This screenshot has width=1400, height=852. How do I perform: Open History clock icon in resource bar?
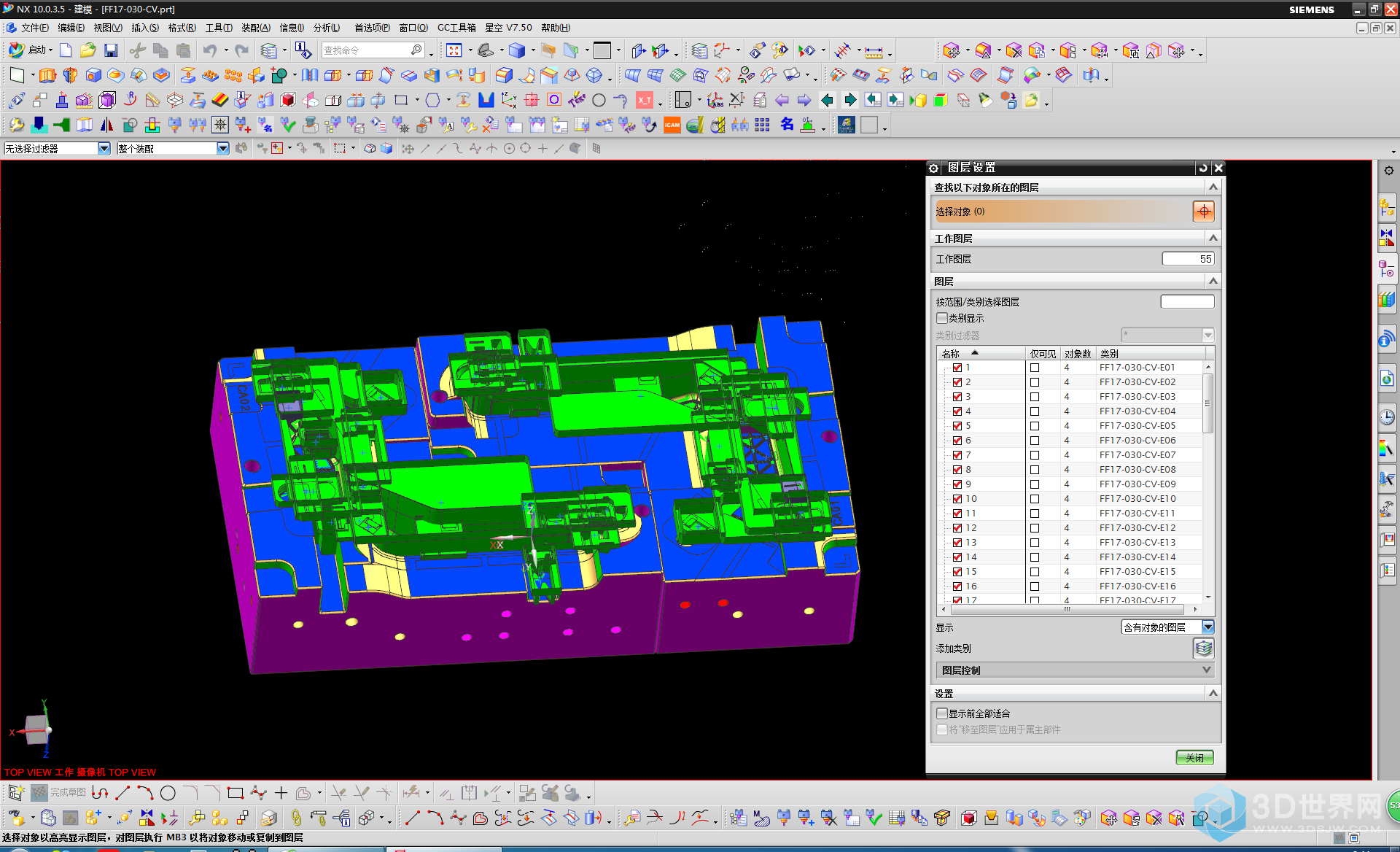(x=1387, y=417)
